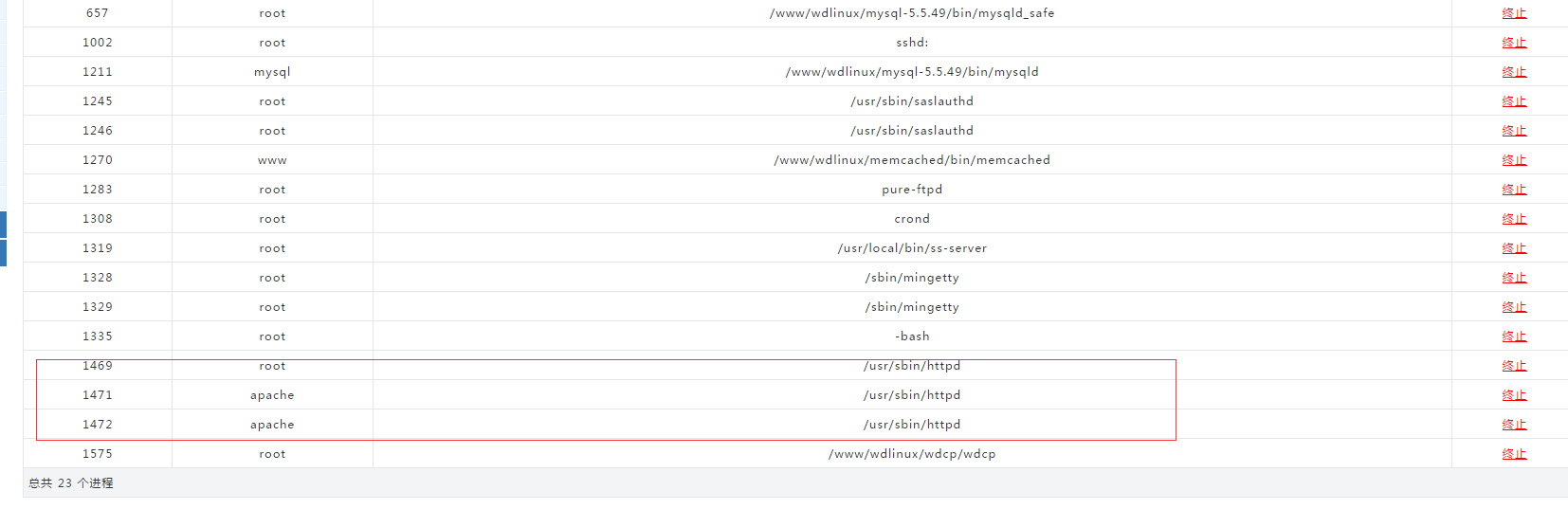This screenshot has height=509, width=1568.
Task: Terminate pure-ftpd process 1283
Action: tap(1514, 190)
